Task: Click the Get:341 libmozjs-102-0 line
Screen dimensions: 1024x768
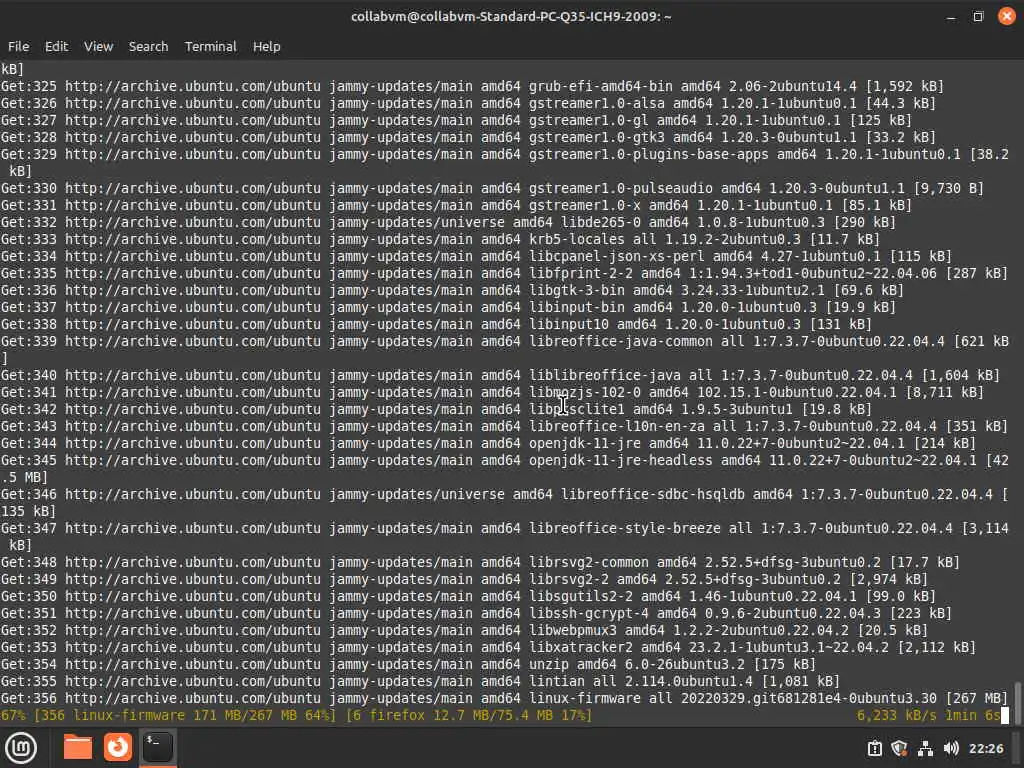Action: coord(492,392)
